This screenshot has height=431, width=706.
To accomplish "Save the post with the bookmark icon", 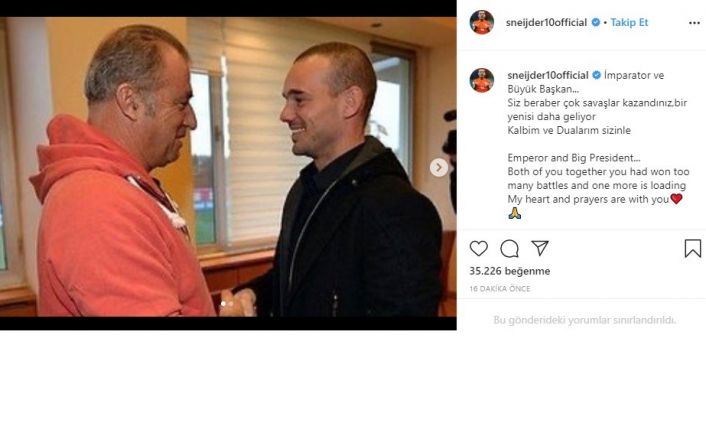I will tap(692, 248).
